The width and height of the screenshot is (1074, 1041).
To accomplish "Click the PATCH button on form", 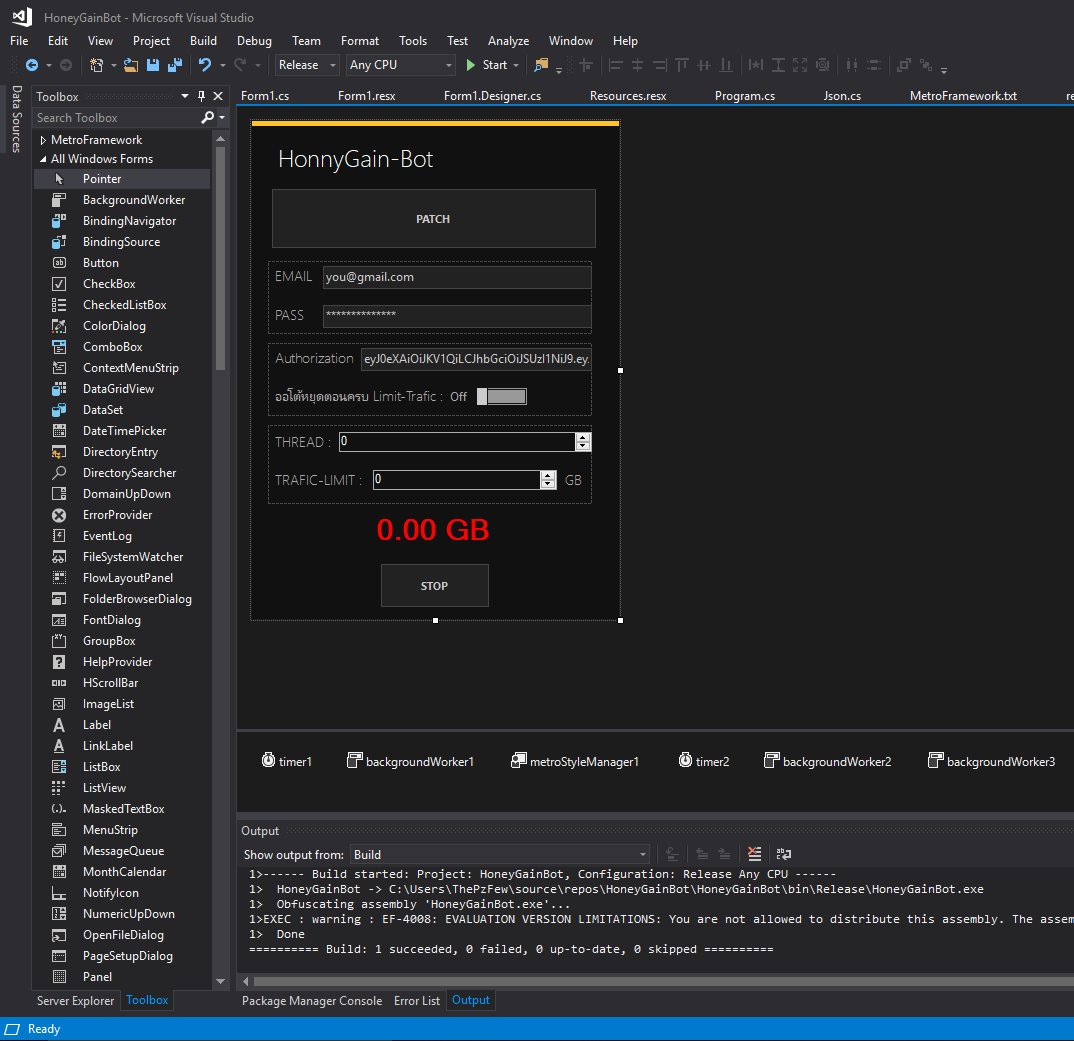I will [434, 218].
